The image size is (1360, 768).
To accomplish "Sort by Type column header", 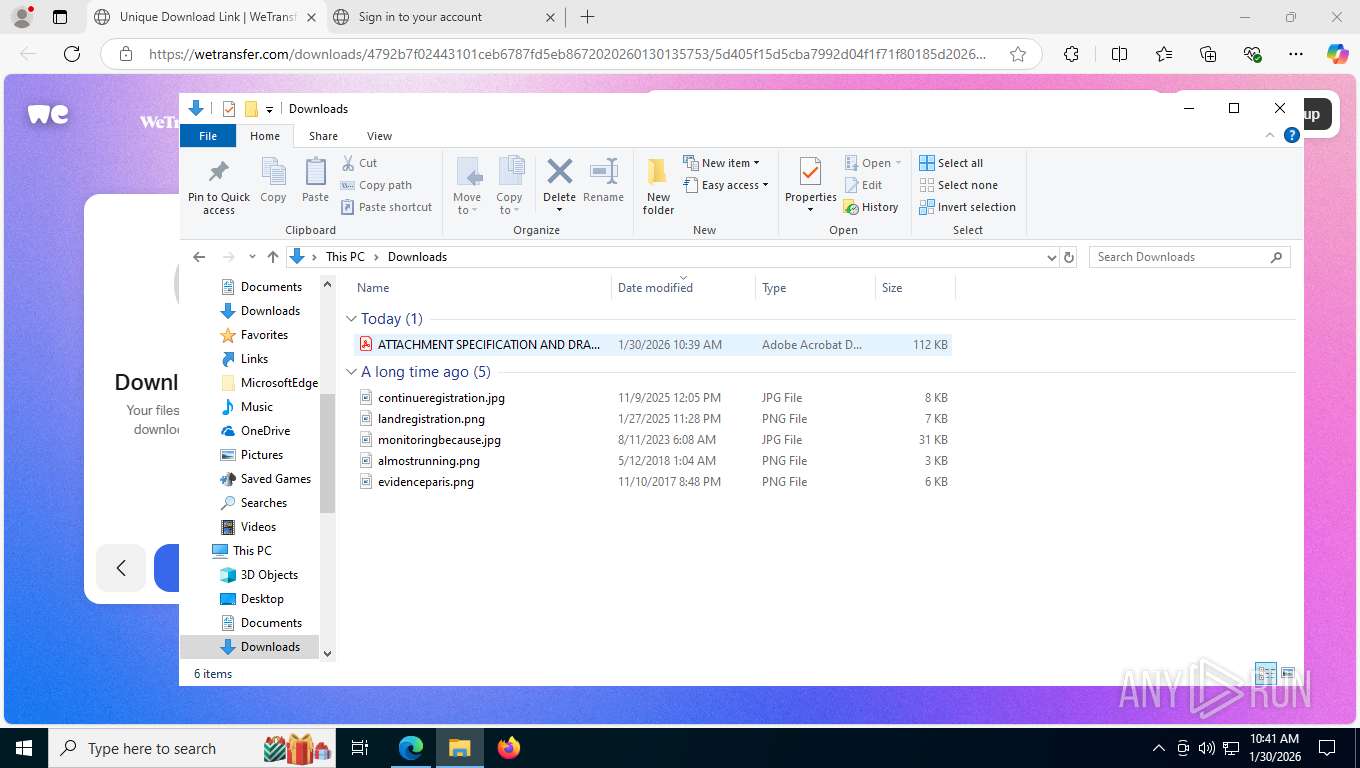I will (x=815, y=288).
